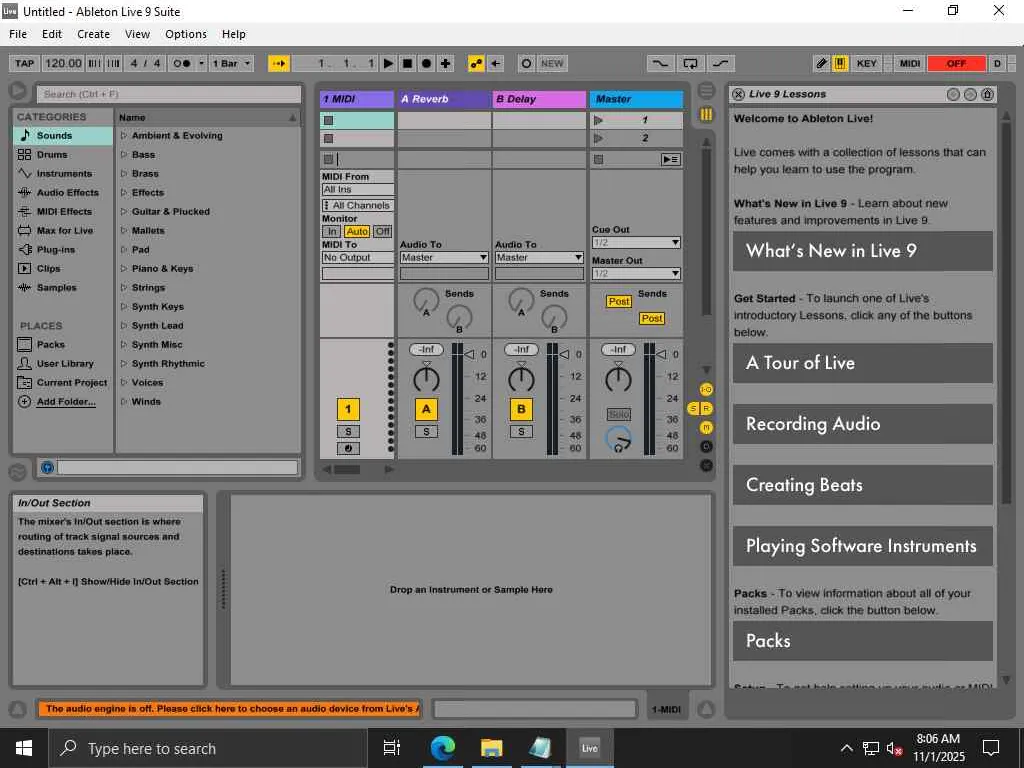Toggle the B Delay track activator
Viewport: 1024px width, 768px height.
click(521, 409)
